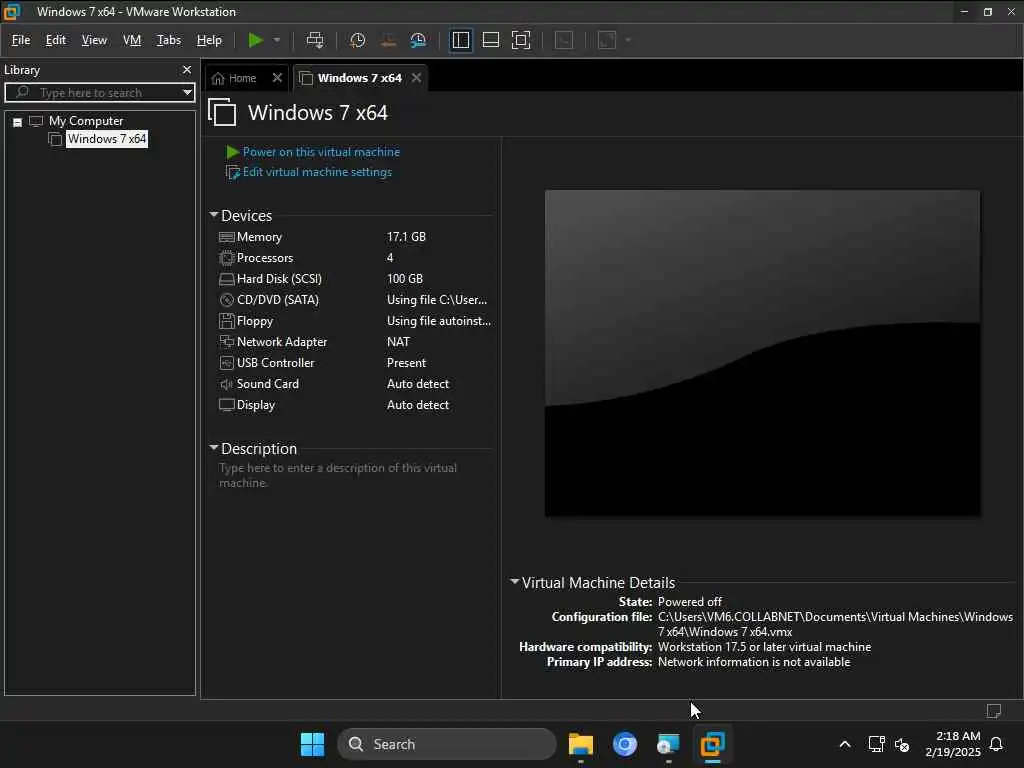Viewport: 1024px width, 768px height.
Task: Click Send Ctrl+Alt+Del toolbar icon
Action: (315, 40)
